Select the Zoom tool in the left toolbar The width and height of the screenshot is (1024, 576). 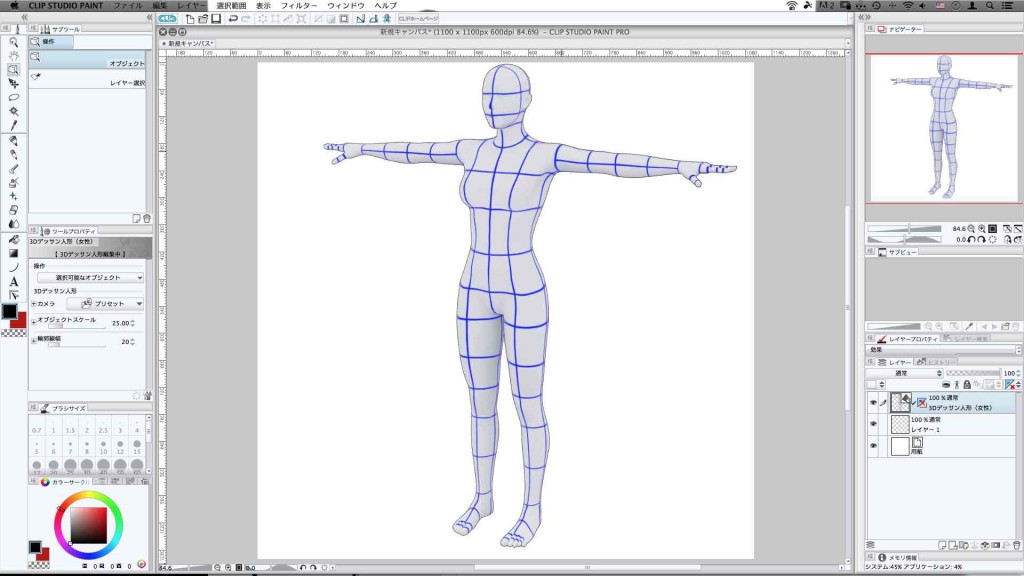pos(13,42)
